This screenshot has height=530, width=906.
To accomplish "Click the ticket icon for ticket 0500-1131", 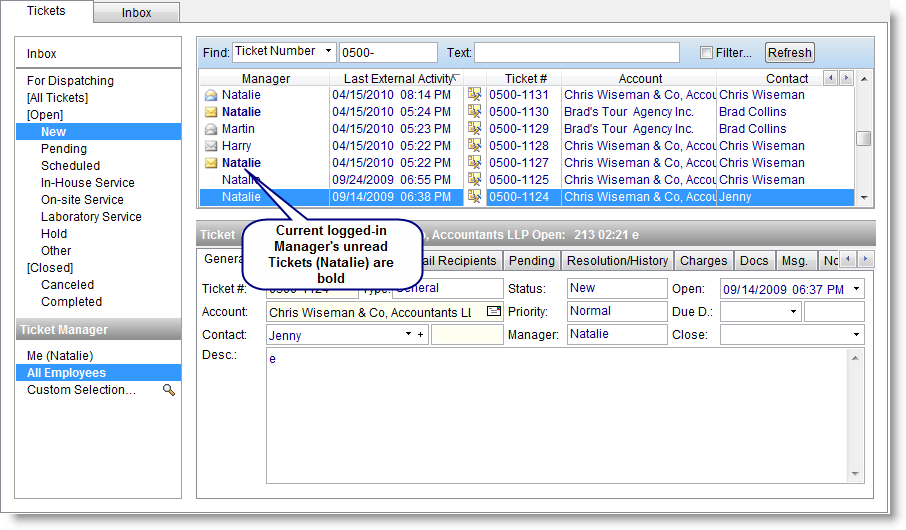I will point(475,95).
